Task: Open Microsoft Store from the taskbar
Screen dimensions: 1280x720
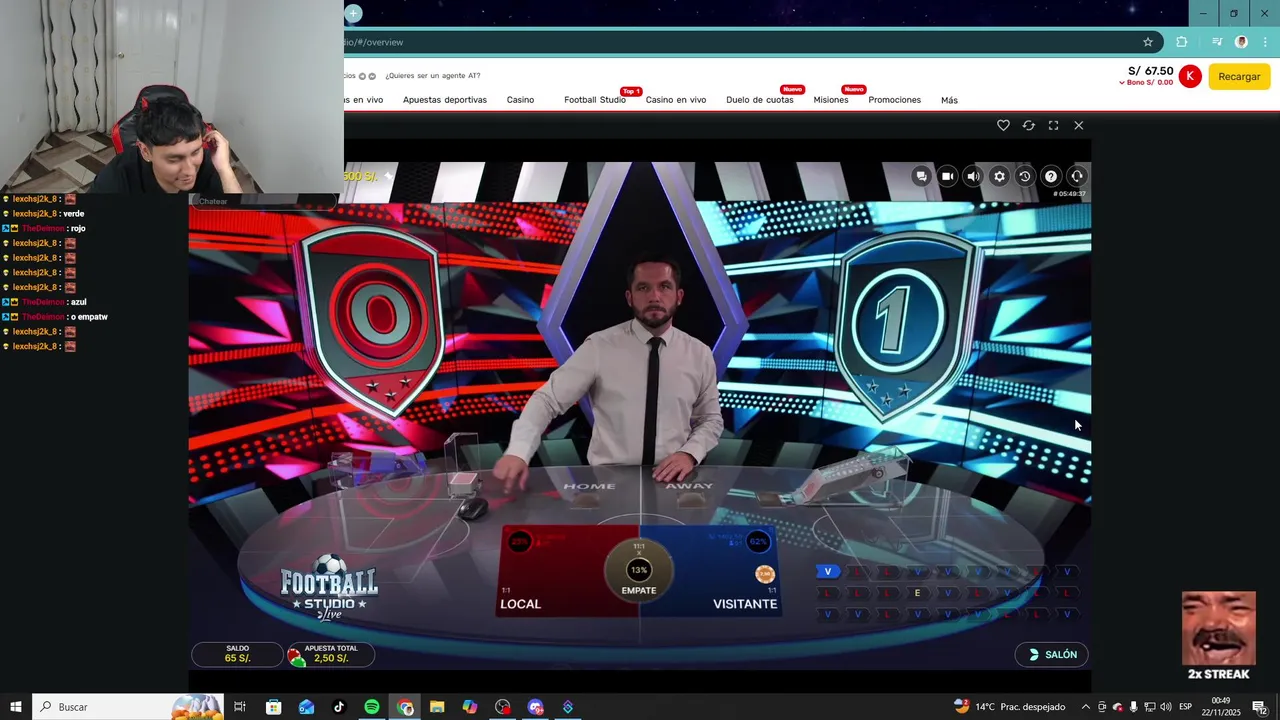Action: point(273,707)
